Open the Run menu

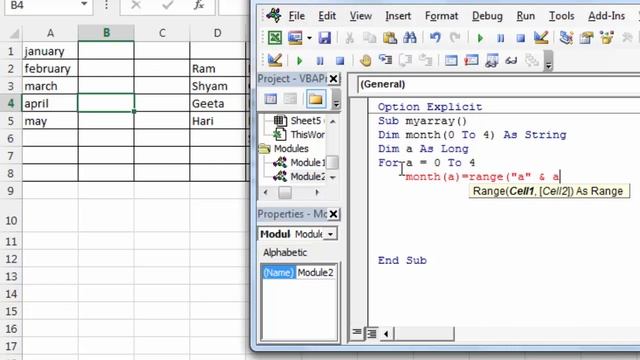pyautogui.click(x=525, y=16)
